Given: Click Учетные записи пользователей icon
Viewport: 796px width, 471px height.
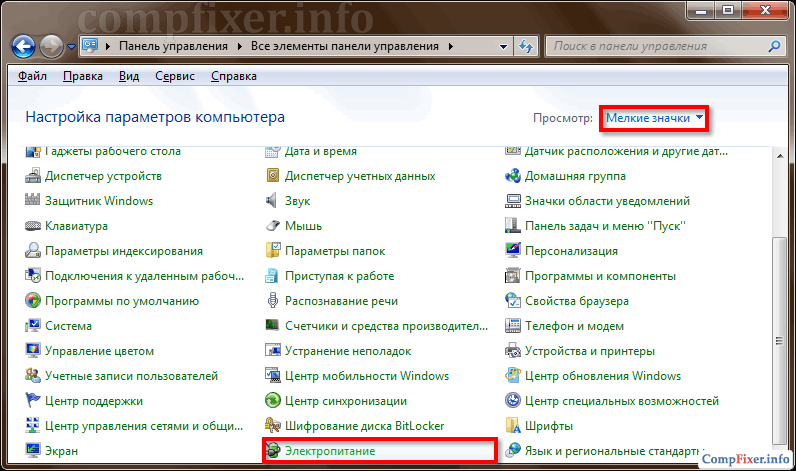Looking at the screenshot, I should point(33,376).
